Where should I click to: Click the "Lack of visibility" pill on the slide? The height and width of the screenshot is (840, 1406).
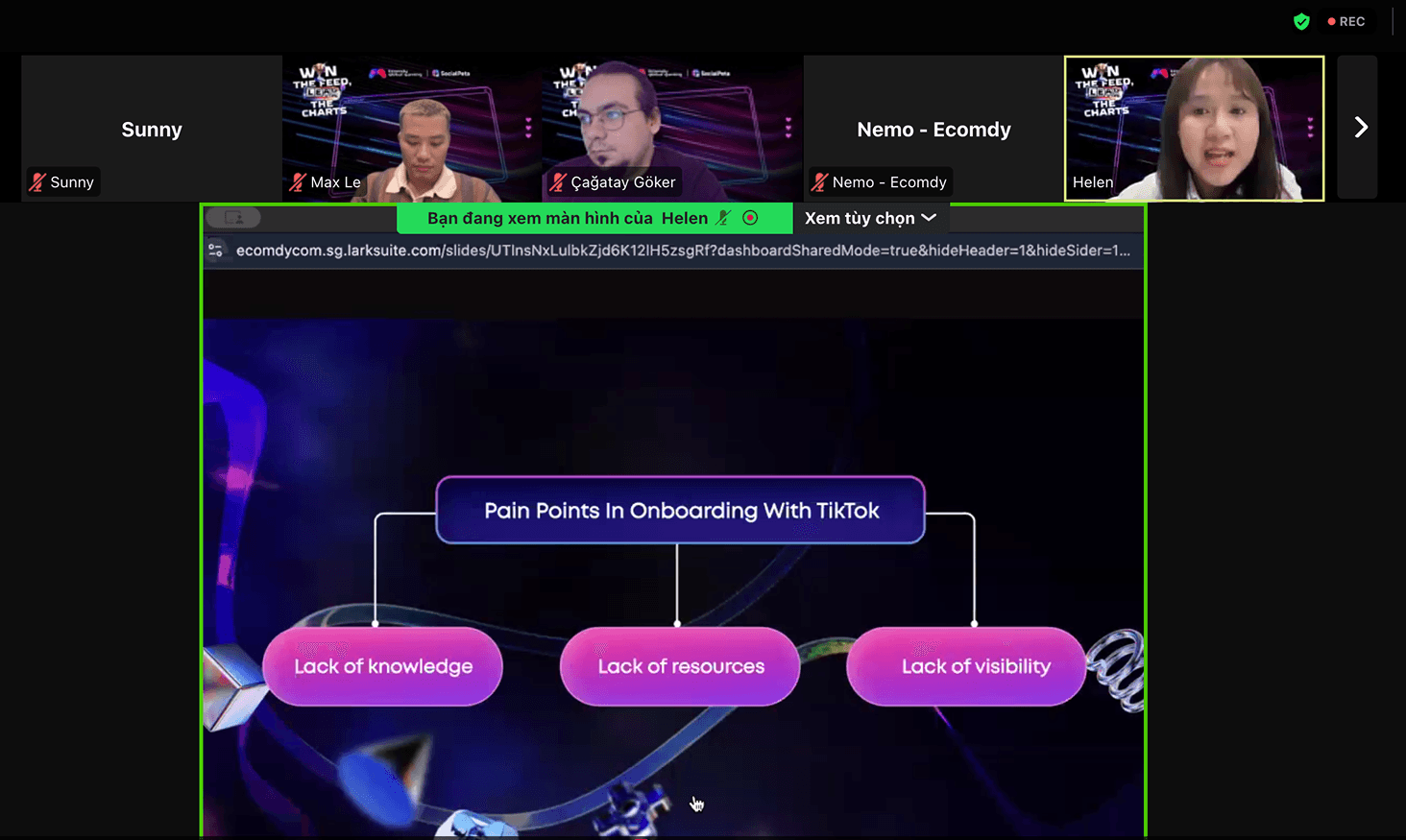pyautogui.click(x=965, y=666)
